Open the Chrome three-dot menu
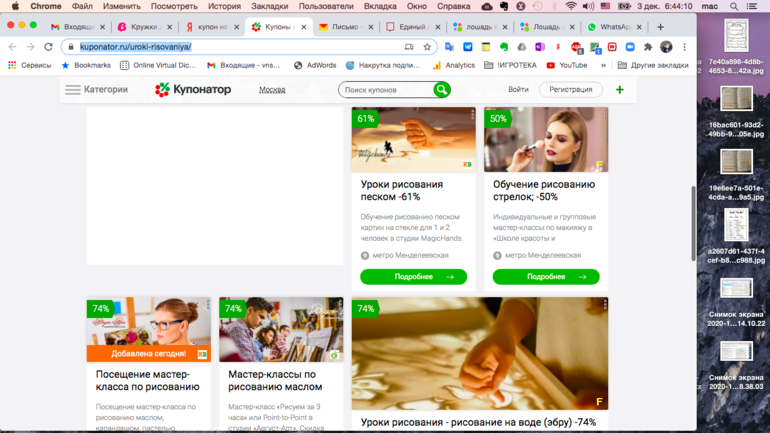Viewport: 770px width, 433px height. [x=684, y=47]
